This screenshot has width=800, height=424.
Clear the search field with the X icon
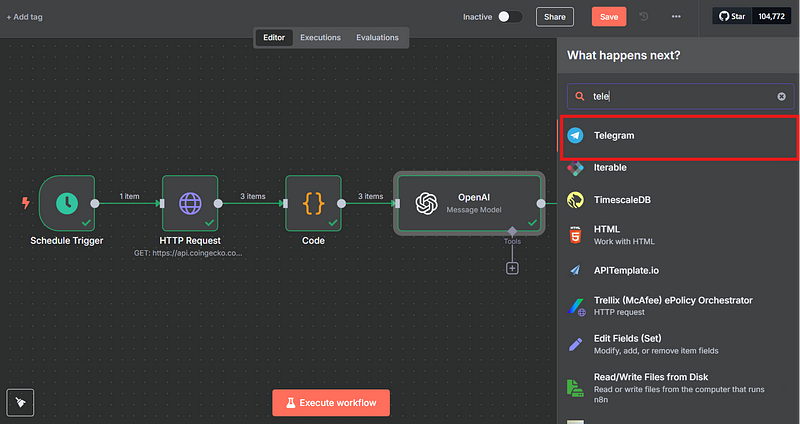click(782, 96)
